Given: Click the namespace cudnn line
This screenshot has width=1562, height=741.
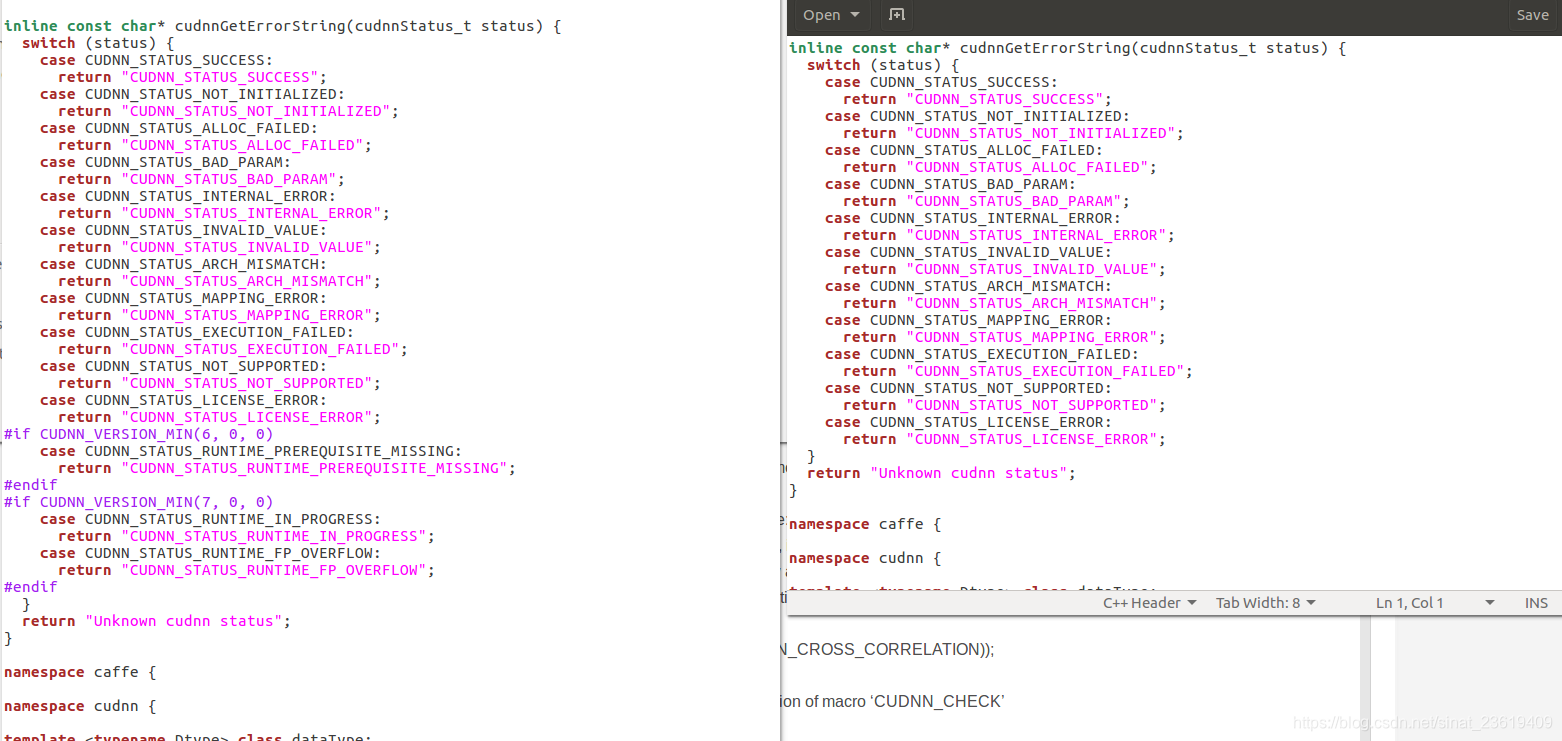Looking at the screenshot, I should [864, 557].
